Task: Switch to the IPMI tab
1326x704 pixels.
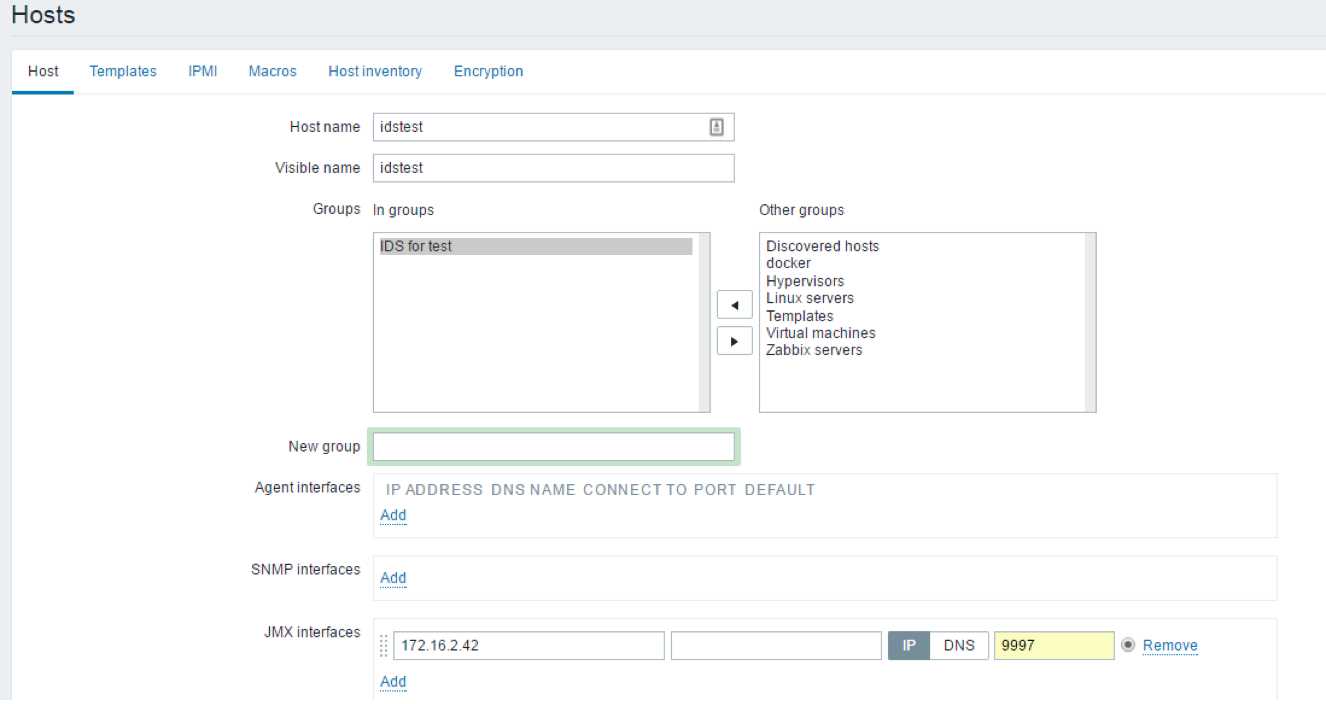Action: click(203, 71)
